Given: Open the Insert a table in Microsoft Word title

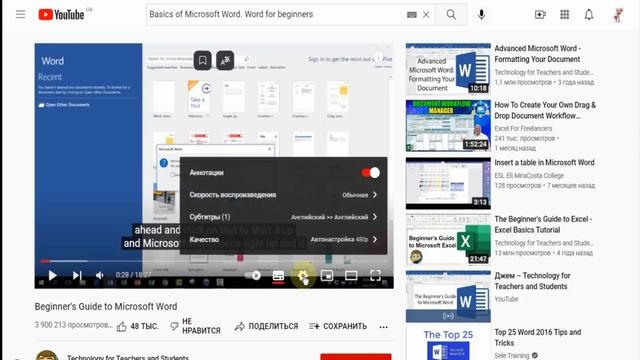Looking at the screenshot, I should 544,162.
